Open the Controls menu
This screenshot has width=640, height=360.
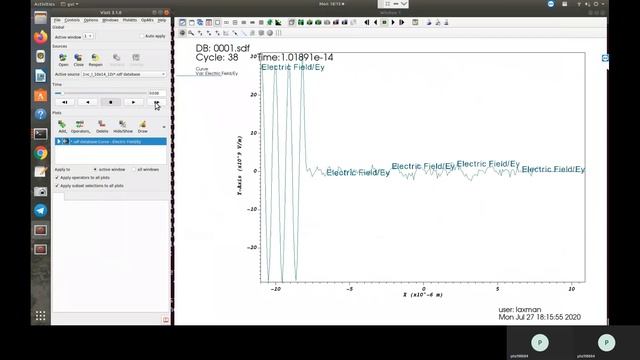tap(72, 20)
